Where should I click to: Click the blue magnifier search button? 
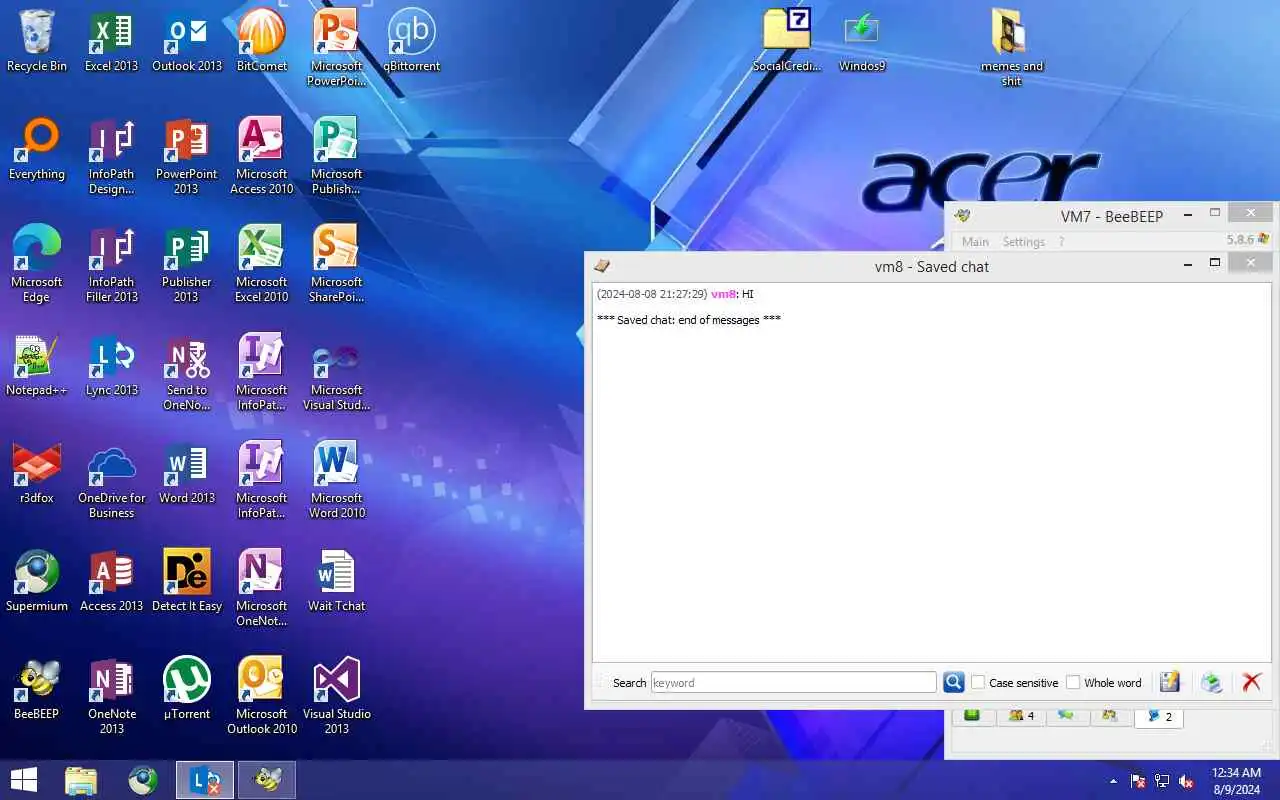coord(954,682)
